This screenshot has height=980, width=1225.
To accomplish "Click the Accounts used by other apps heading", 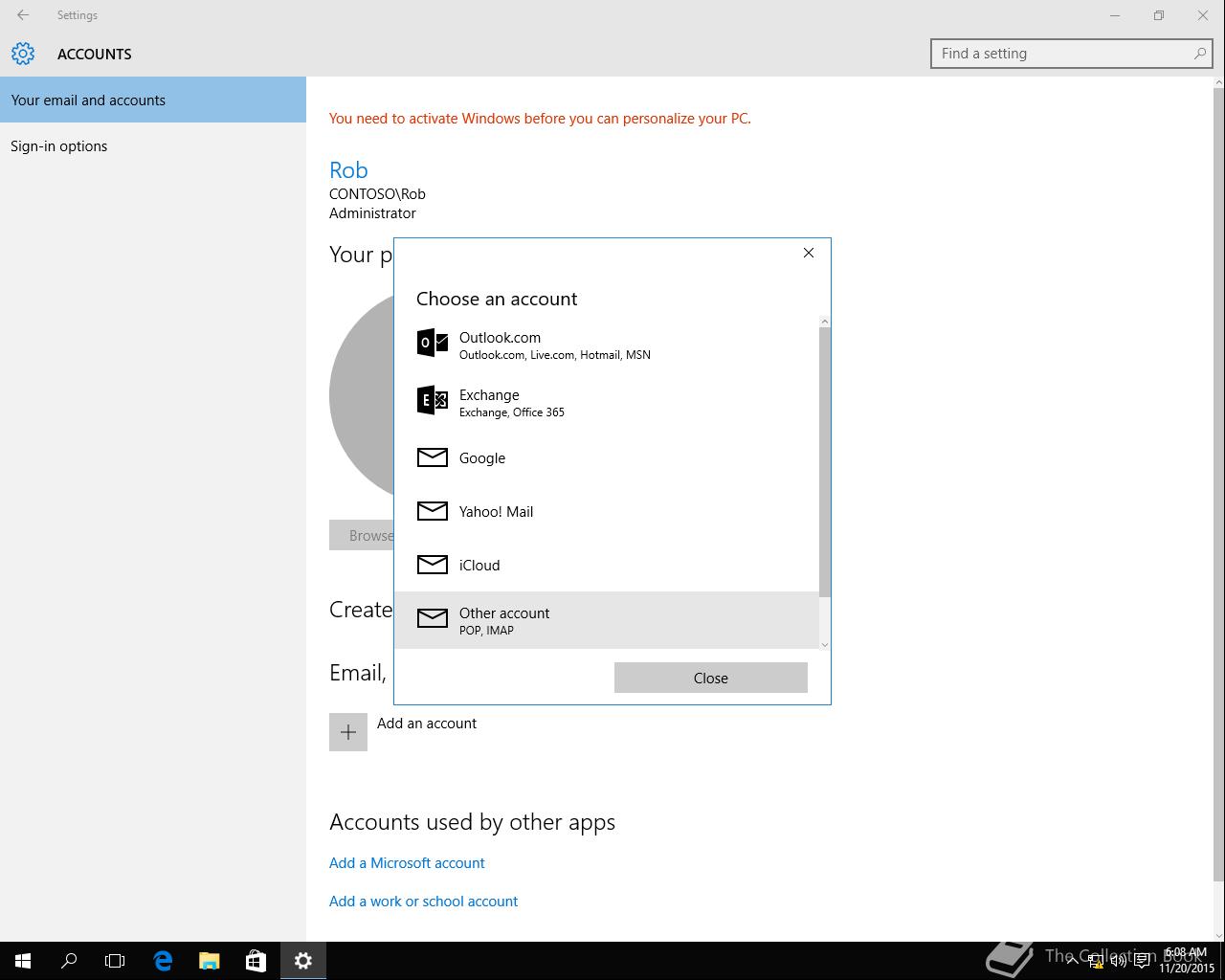I will (472, 822).
